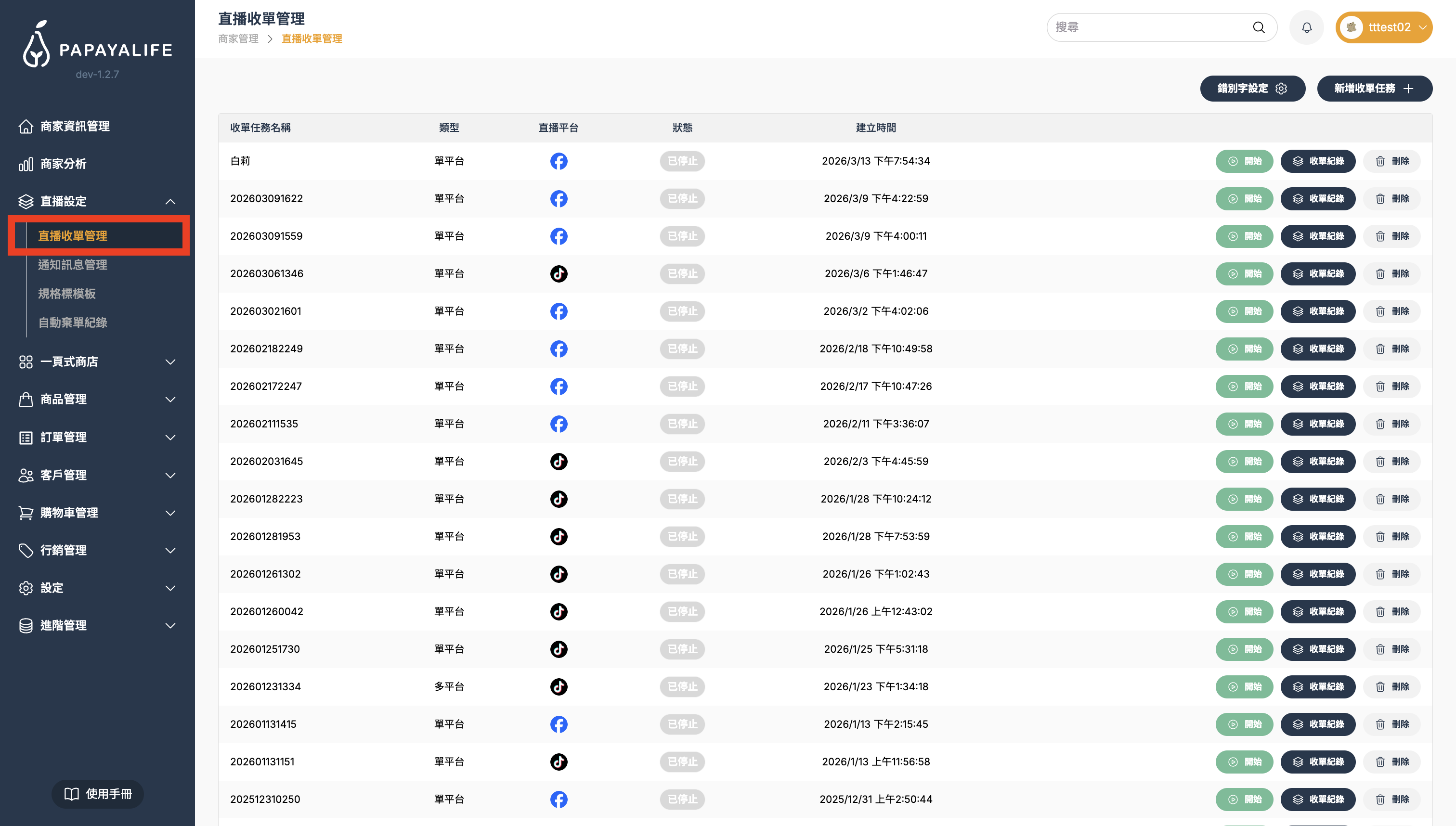Screen dimensions: 1456x826
Task: Open the tttest02 account dropdown
Action: [x=1422, y=27]
